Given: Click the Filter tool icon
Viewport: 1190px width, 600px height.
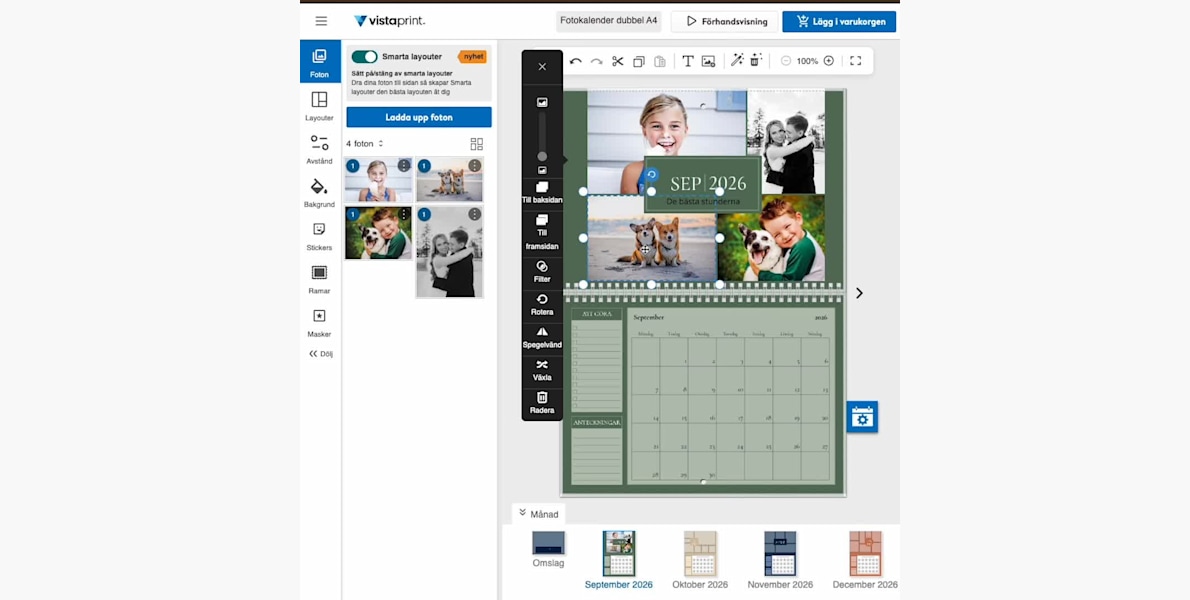Looking at the screenshot, I should (542, 272).
